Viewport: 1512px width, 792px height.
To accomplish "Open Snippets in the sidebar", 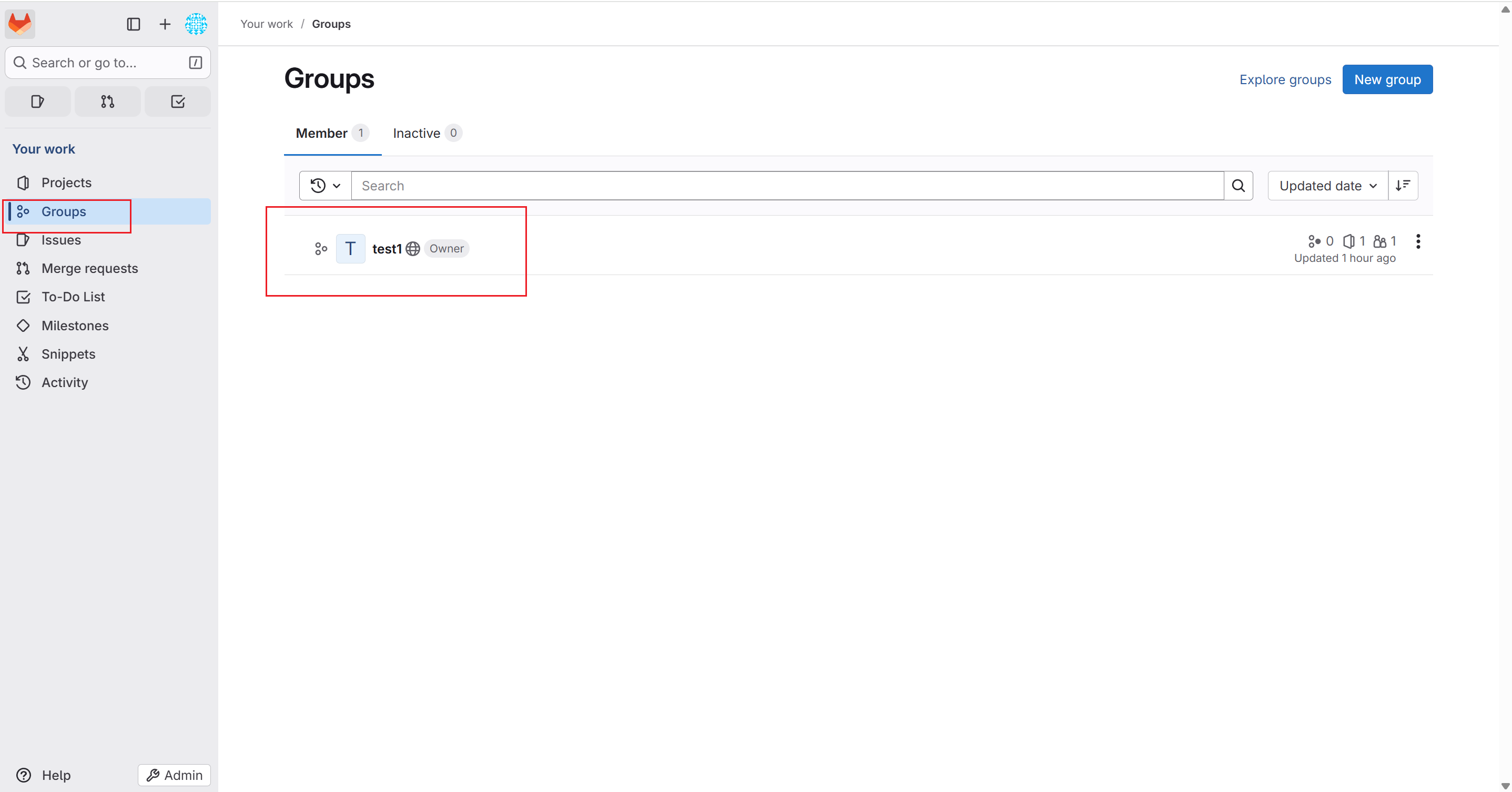I will [x=68, y=354].
